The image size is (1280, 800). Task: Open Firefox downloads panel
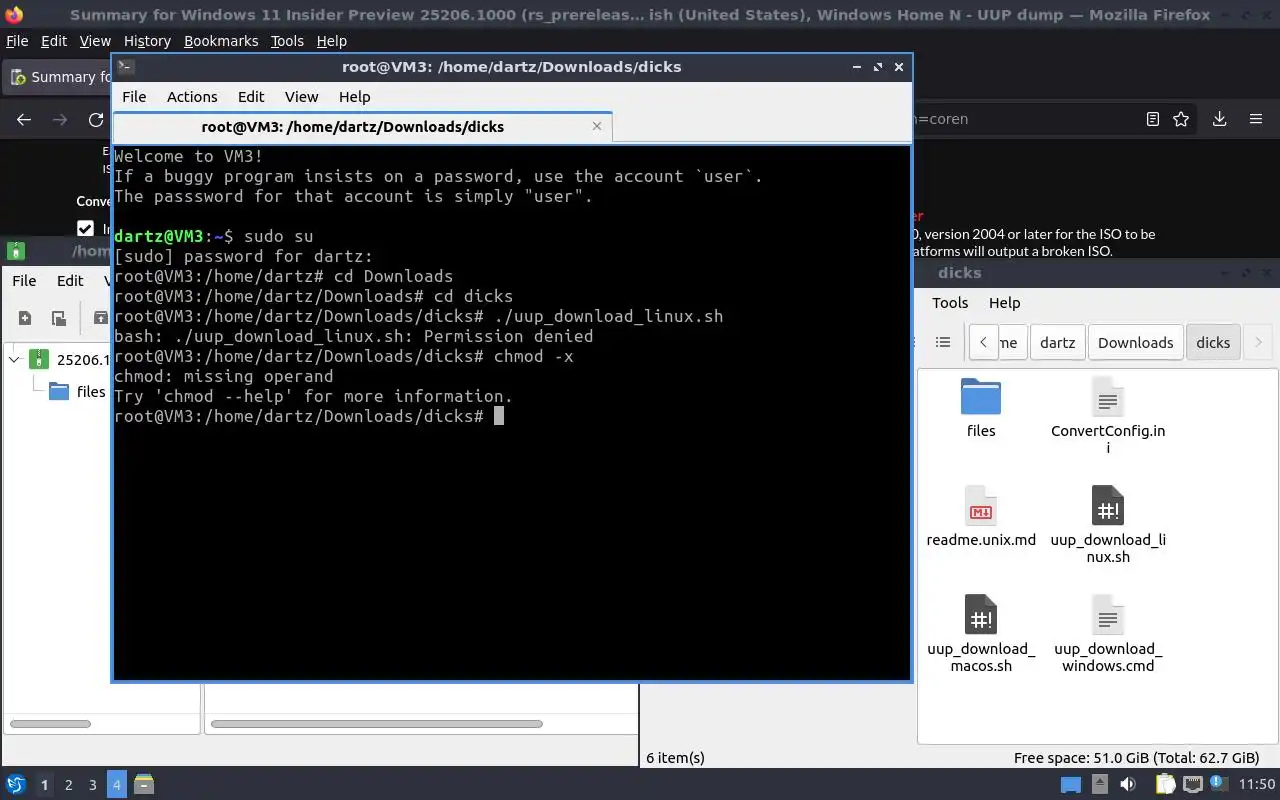(x=1219, y=119)
